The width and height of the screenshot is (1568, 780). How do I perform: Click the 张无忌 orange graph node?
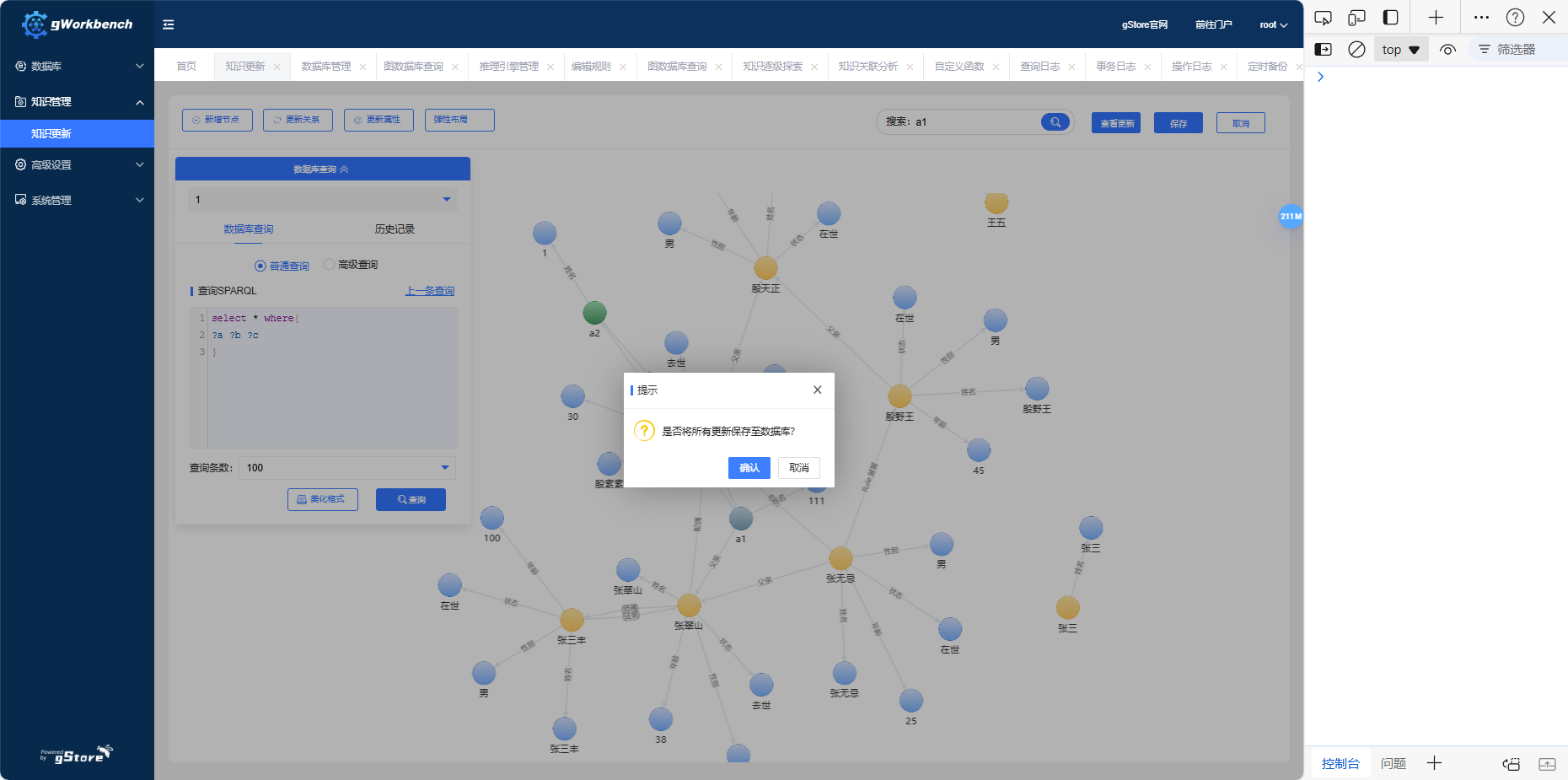840,558
